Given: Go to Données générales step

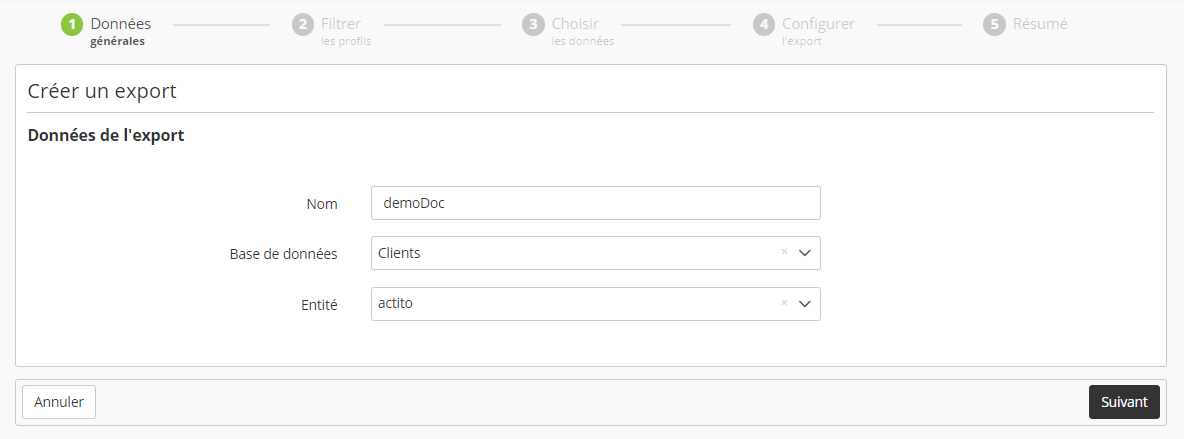Looking at the screenshot, I should click(x=120, y=31).
